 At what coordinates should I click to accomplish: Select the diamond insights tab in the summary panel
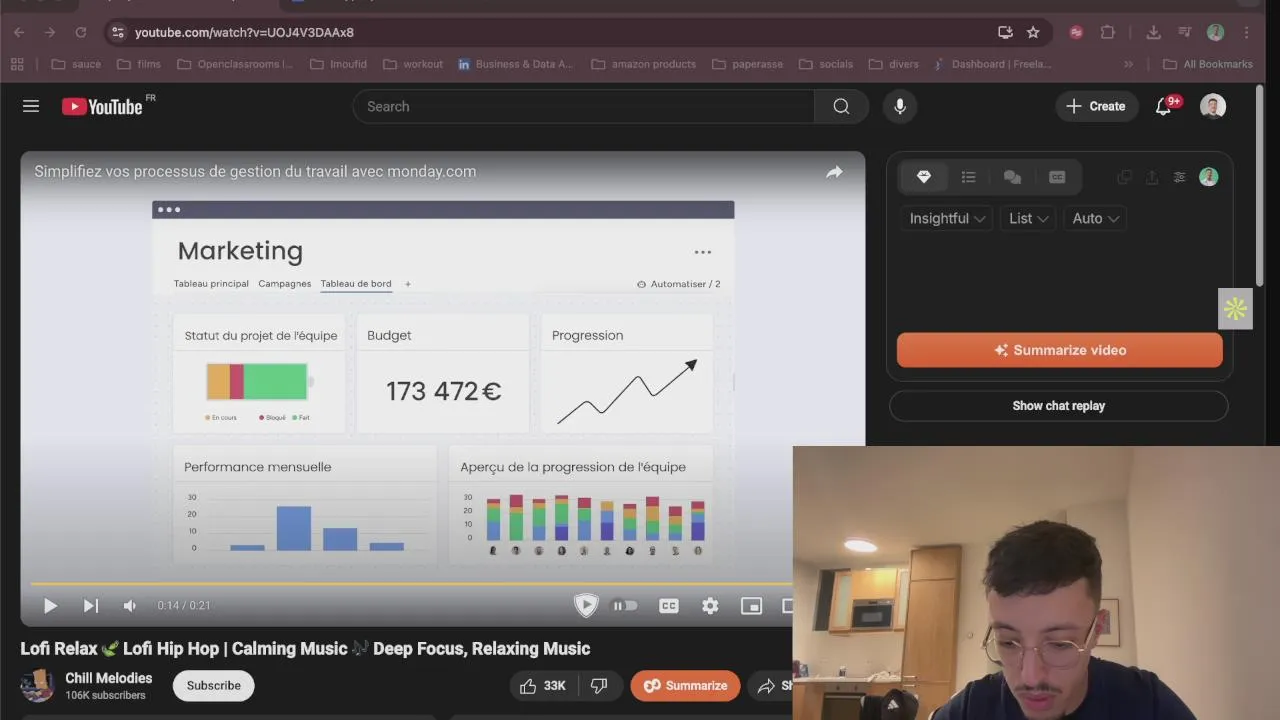pyautogui.click(x=924, y=177)
